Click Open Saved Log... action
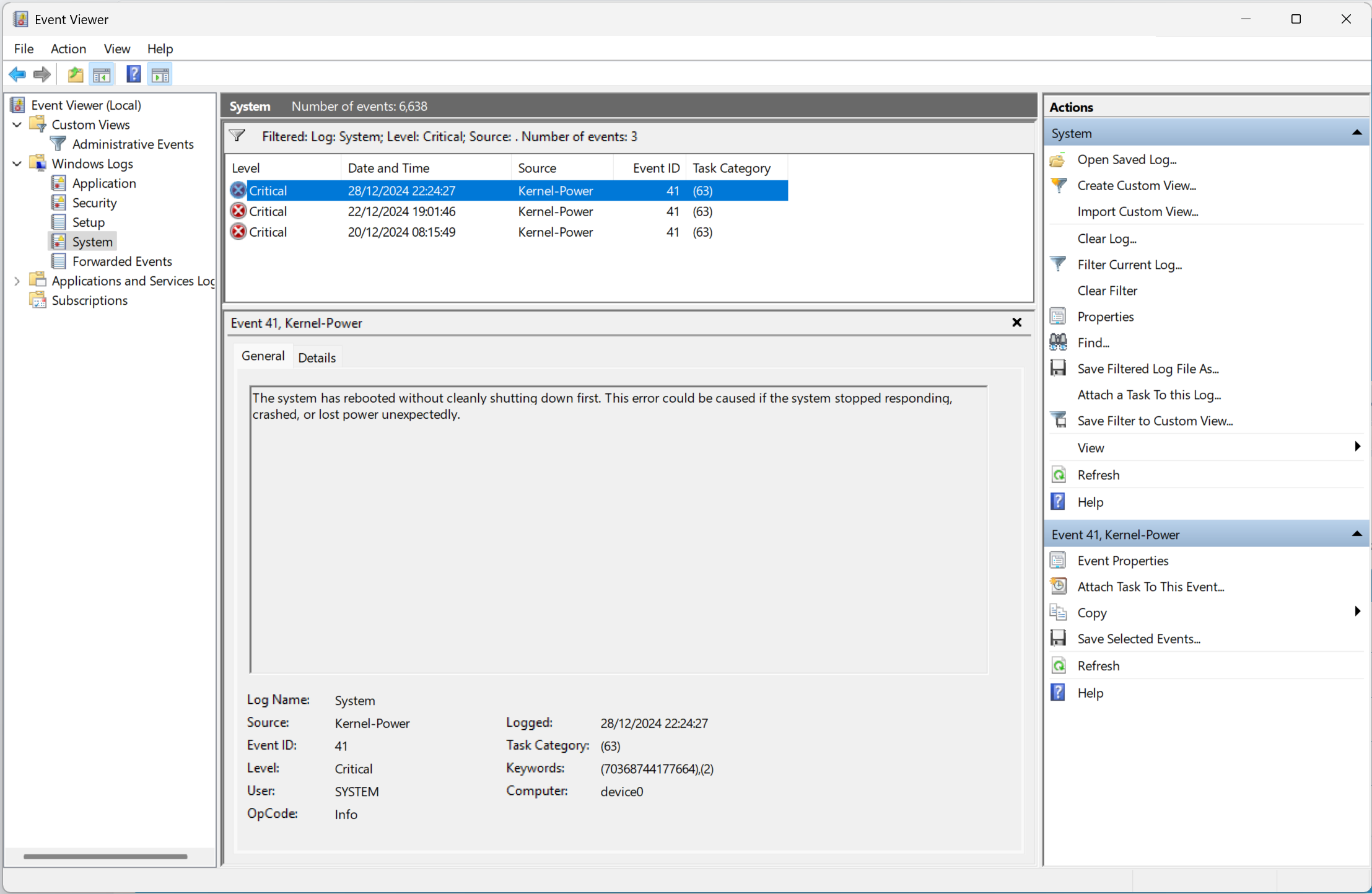Screen dimensions: 1372x894 pos(1127,159)
